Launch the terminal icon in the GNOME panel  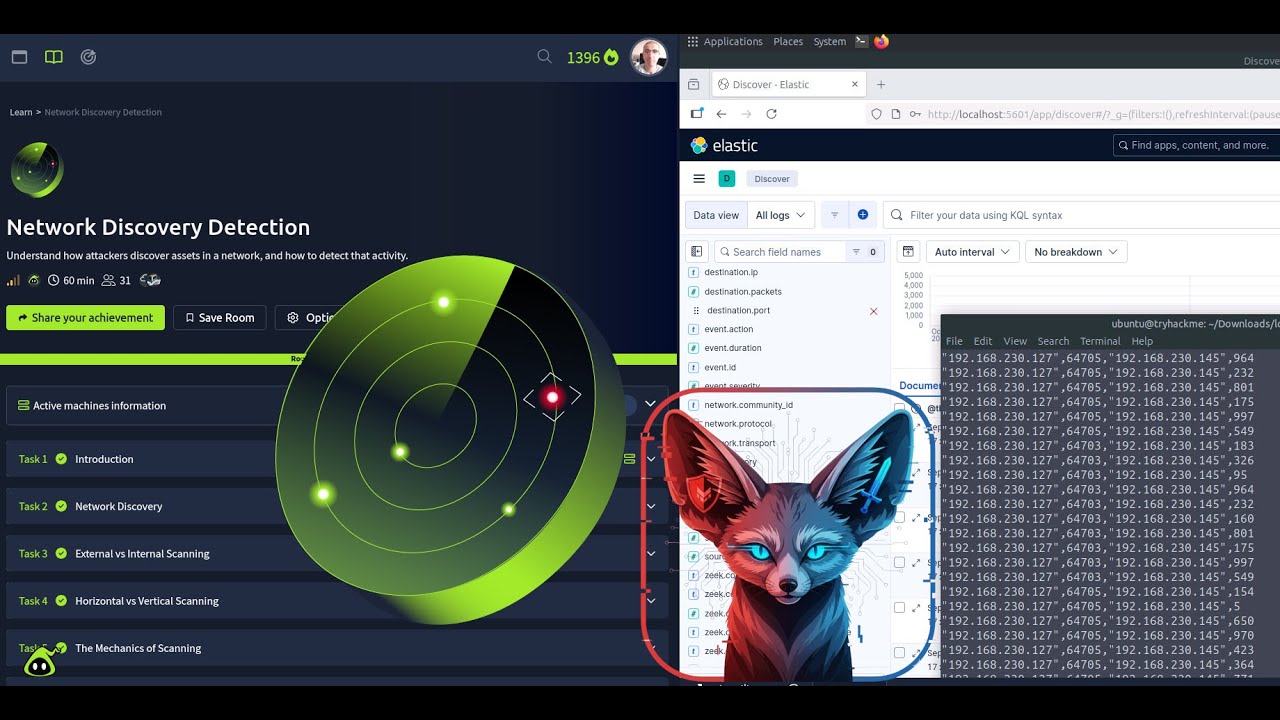(x=860, y=41)
